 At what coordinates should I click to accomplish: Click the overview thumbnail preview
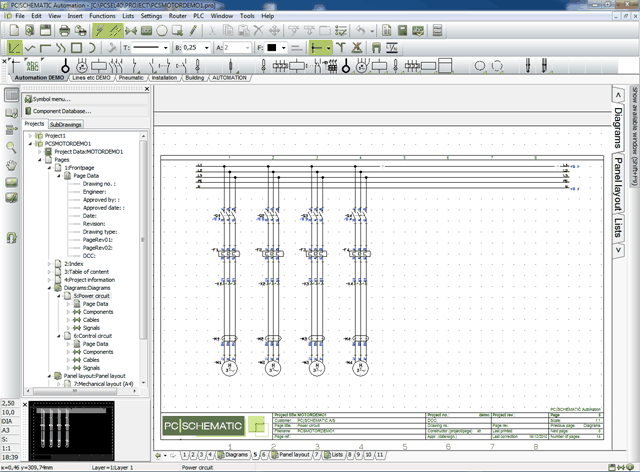coord(72,430)
